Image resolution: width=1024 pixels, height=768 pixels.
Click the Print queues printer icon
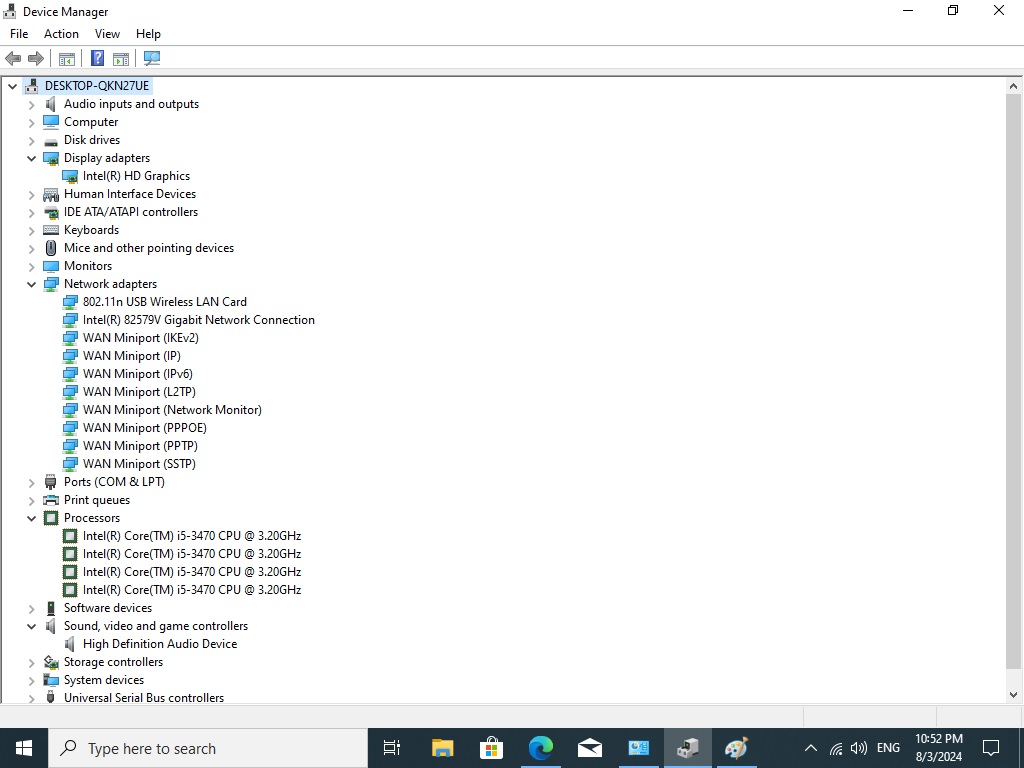[51, 500]
